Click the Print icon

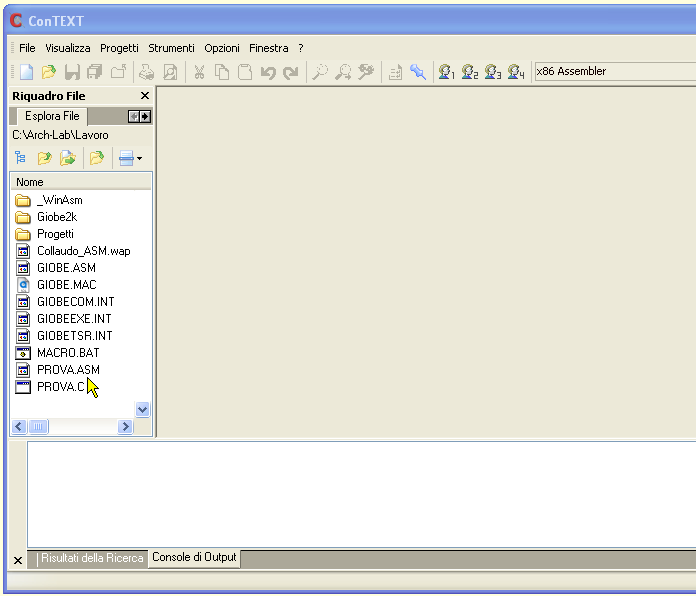146,72
